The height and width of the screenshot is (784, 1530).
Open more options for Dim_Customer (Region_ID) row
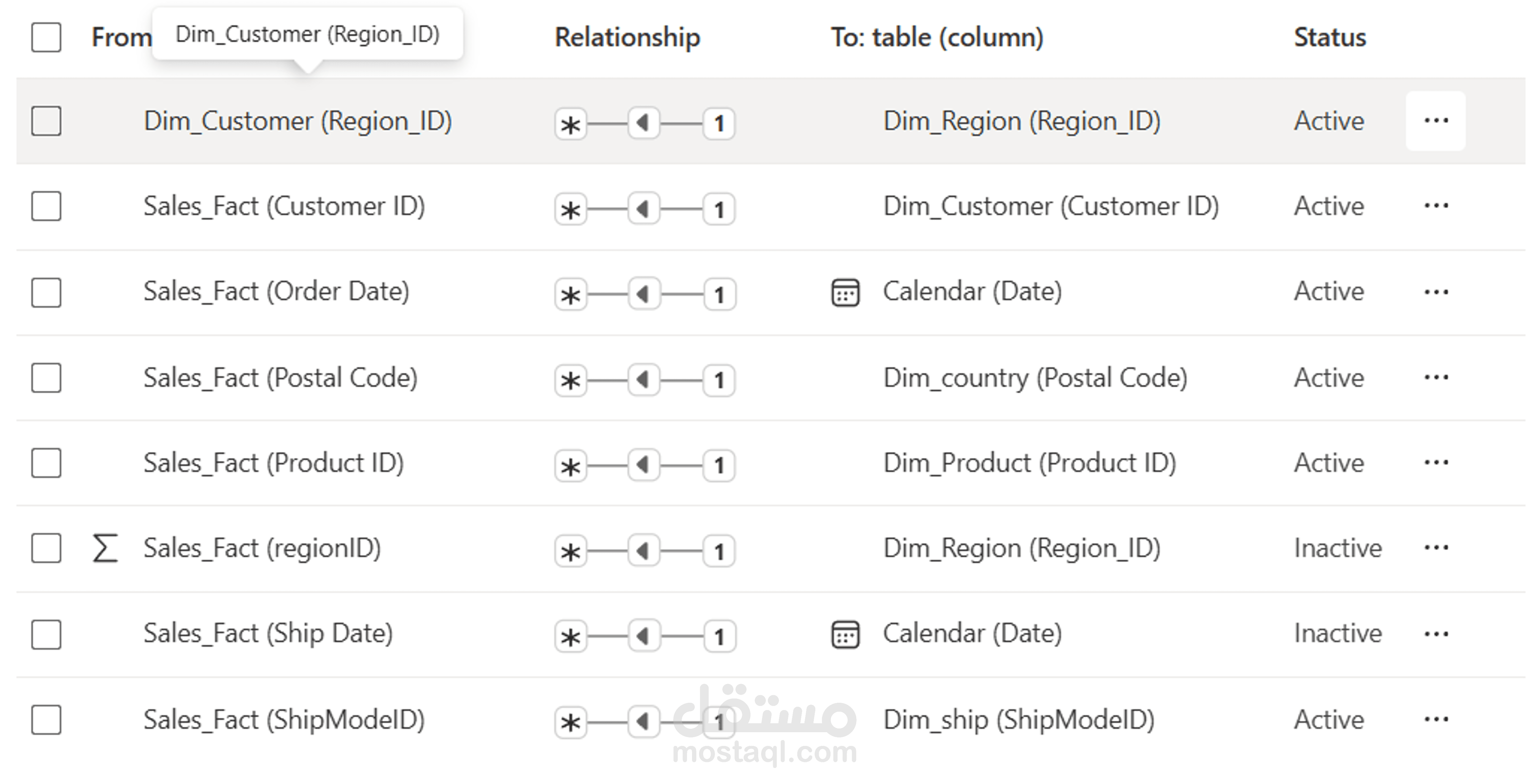(x=1436, y=121)
